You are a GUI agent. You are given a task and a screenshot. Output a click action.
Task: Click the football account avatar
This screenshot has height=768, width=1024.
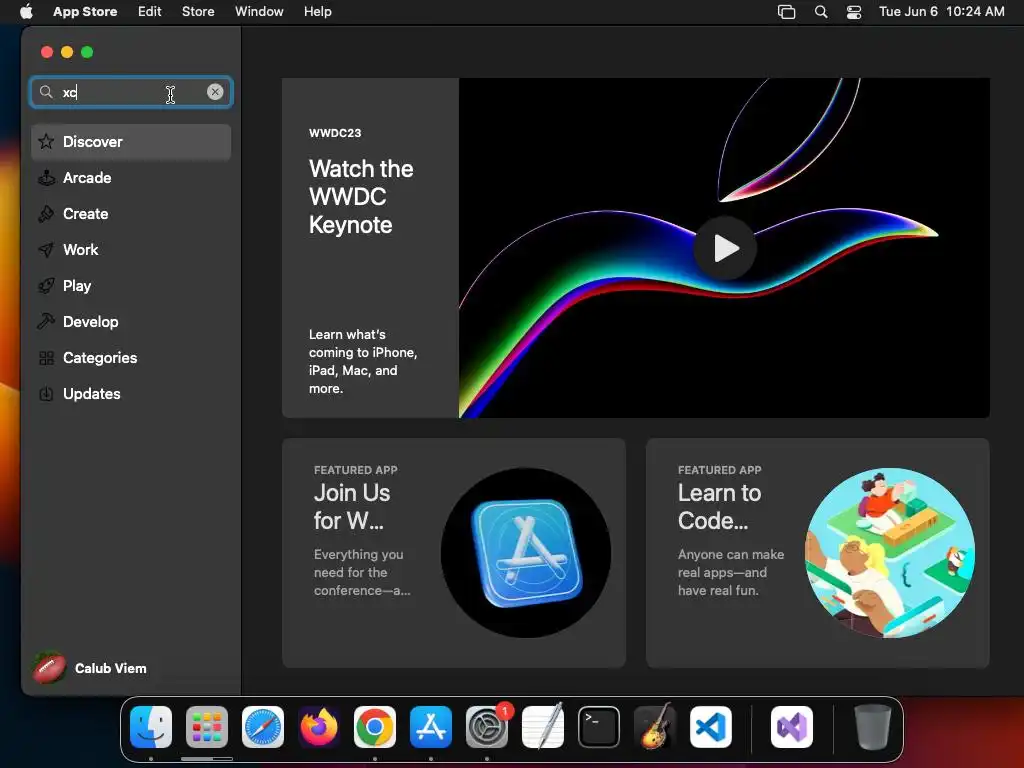50,668
